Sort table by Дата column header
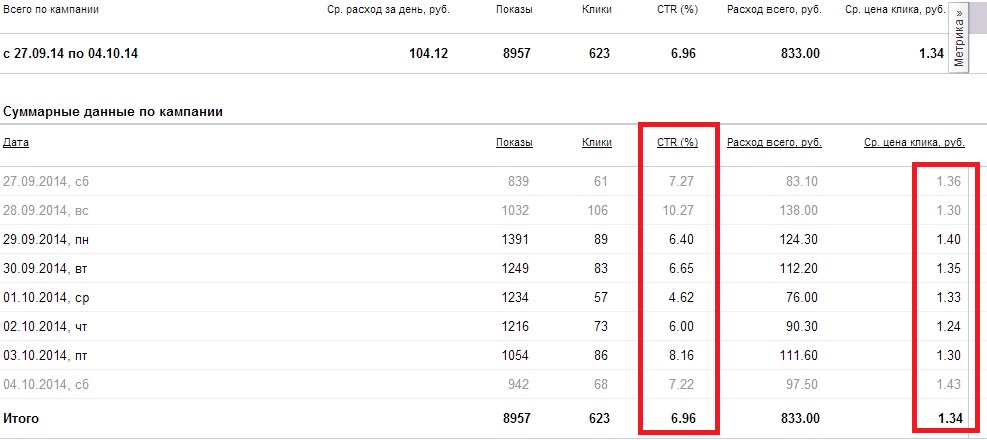Image resolution: width=987 pixels, height=440 pixels. 16,143
